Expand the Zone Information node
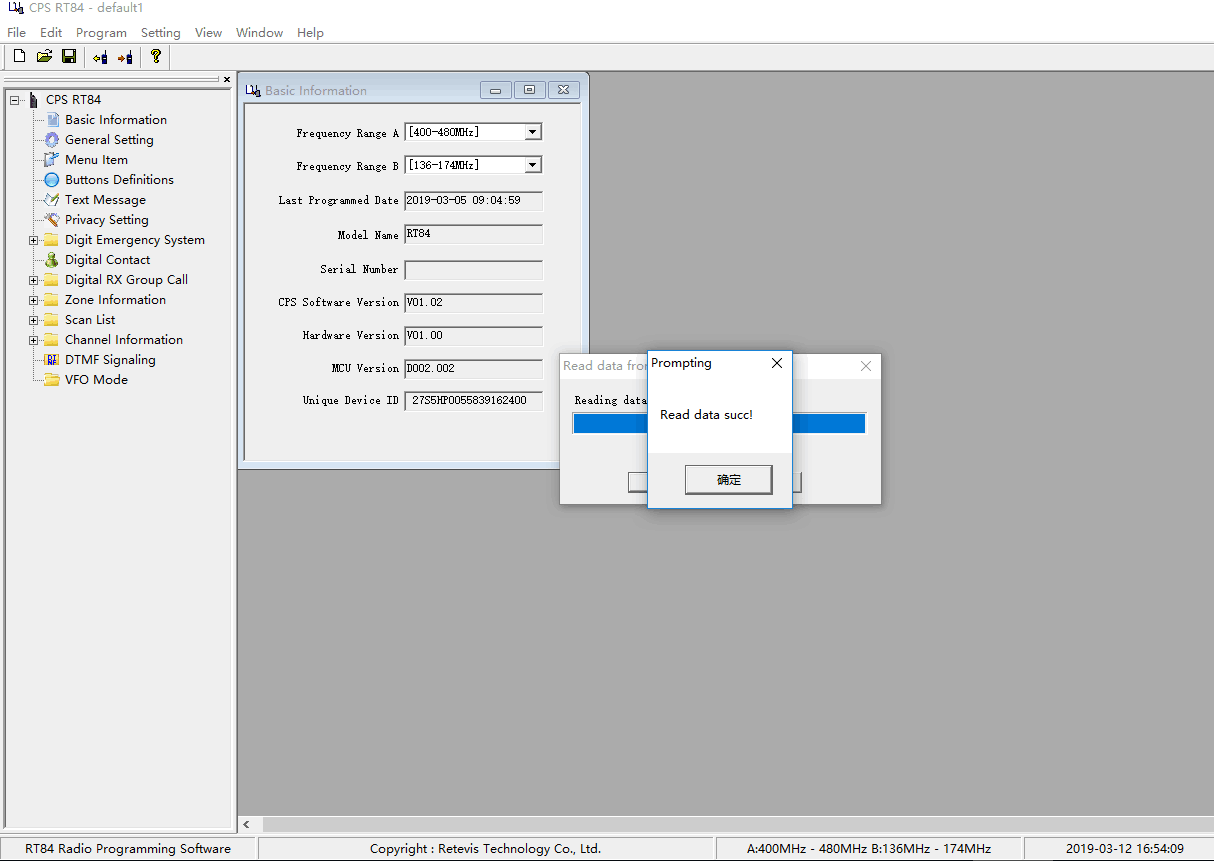Screen dimensions: 1214x861 (34, 300)
